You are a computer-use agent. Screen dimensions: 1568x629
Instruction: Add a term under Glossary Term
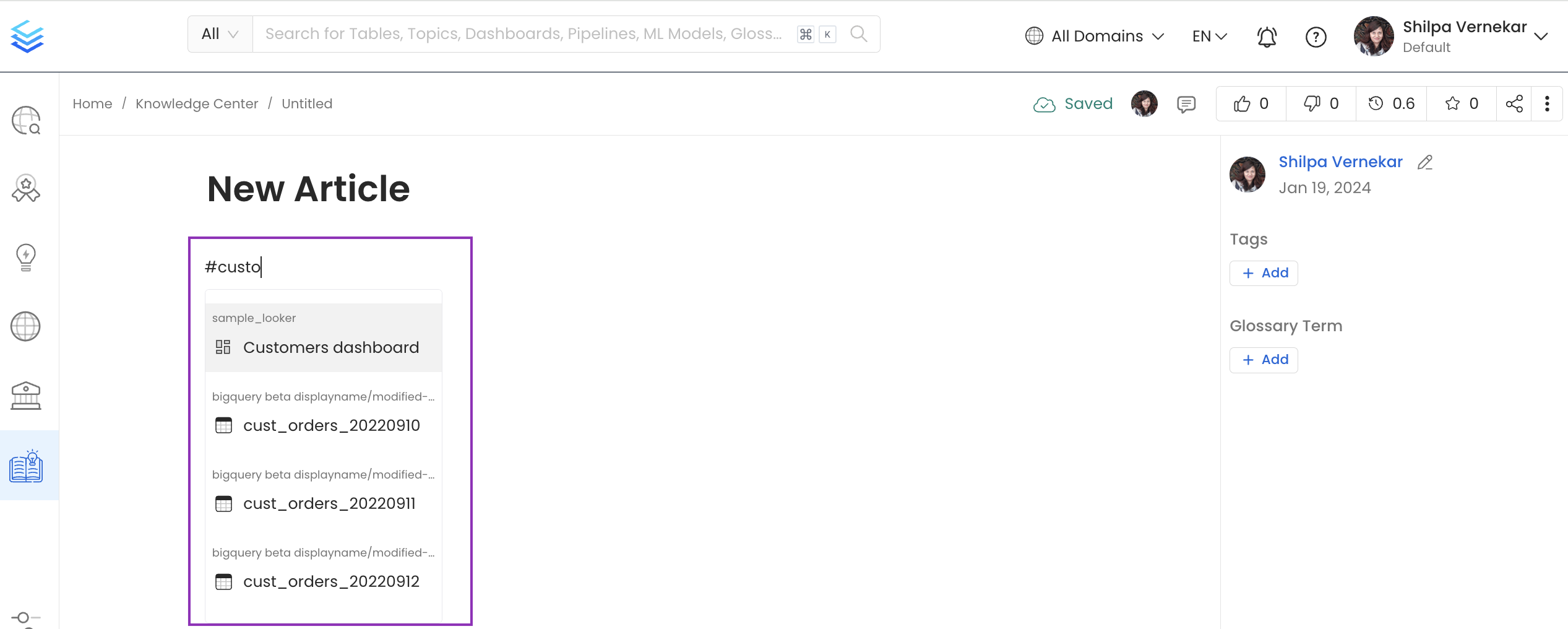(x=1264, y=360)
